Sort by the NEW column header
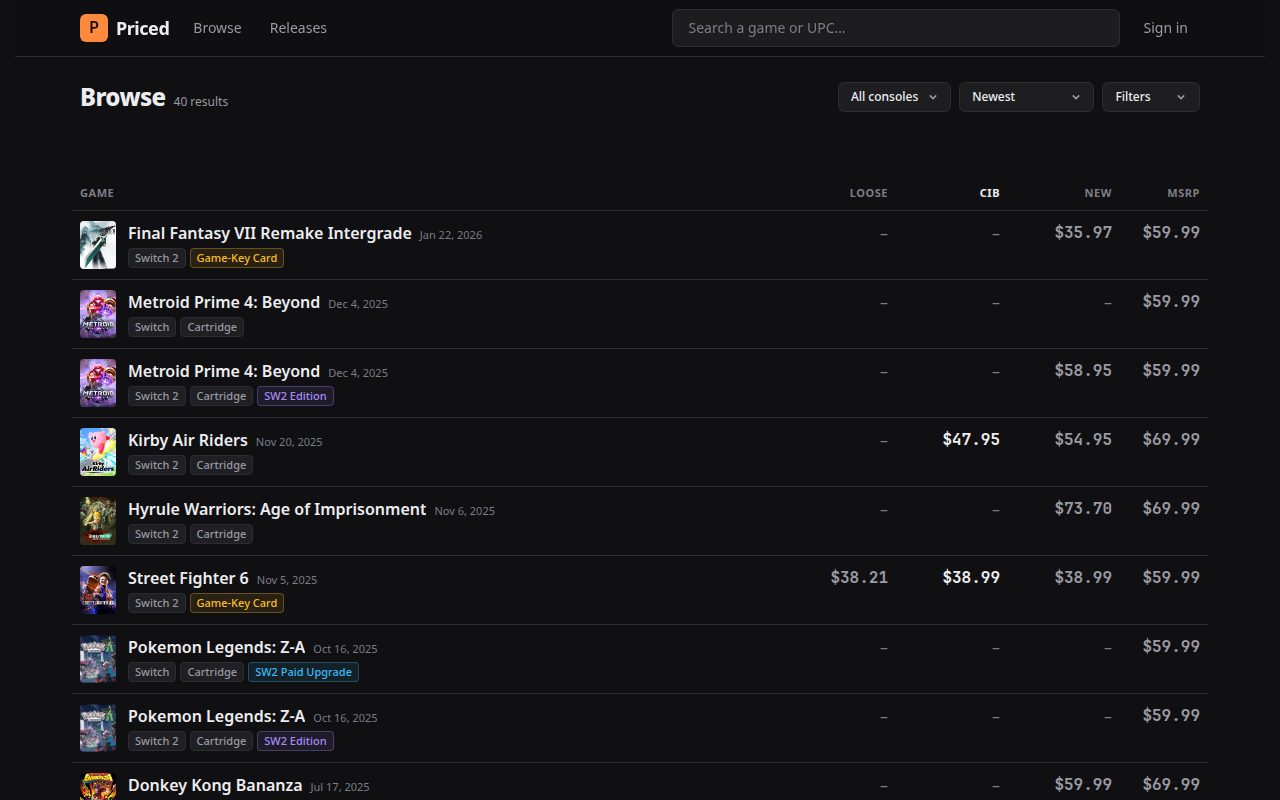 (x=1098, y=193)
